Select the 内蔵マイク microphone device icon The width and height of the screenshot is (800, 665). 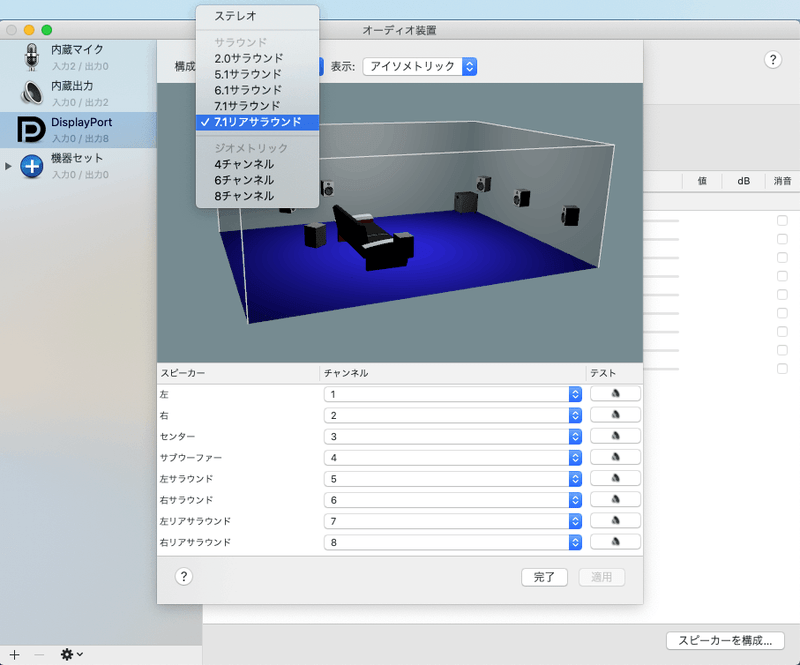32,57
